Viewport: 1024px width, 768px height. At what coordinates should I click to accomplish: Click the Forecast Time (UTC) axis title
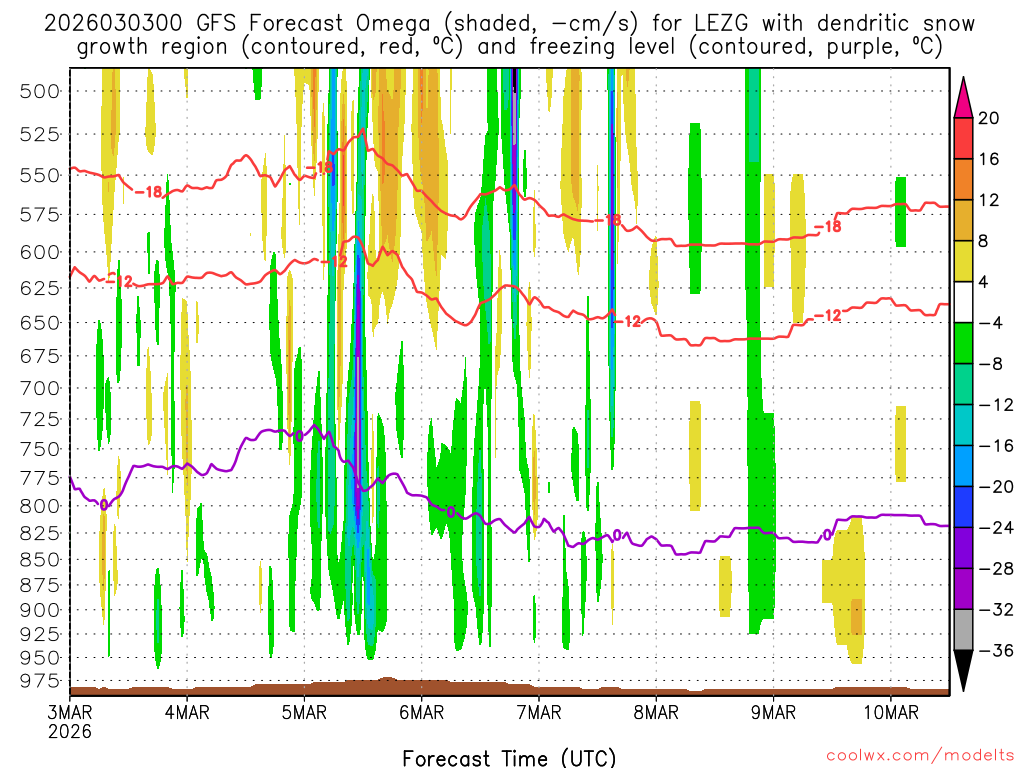coord(509,757)
